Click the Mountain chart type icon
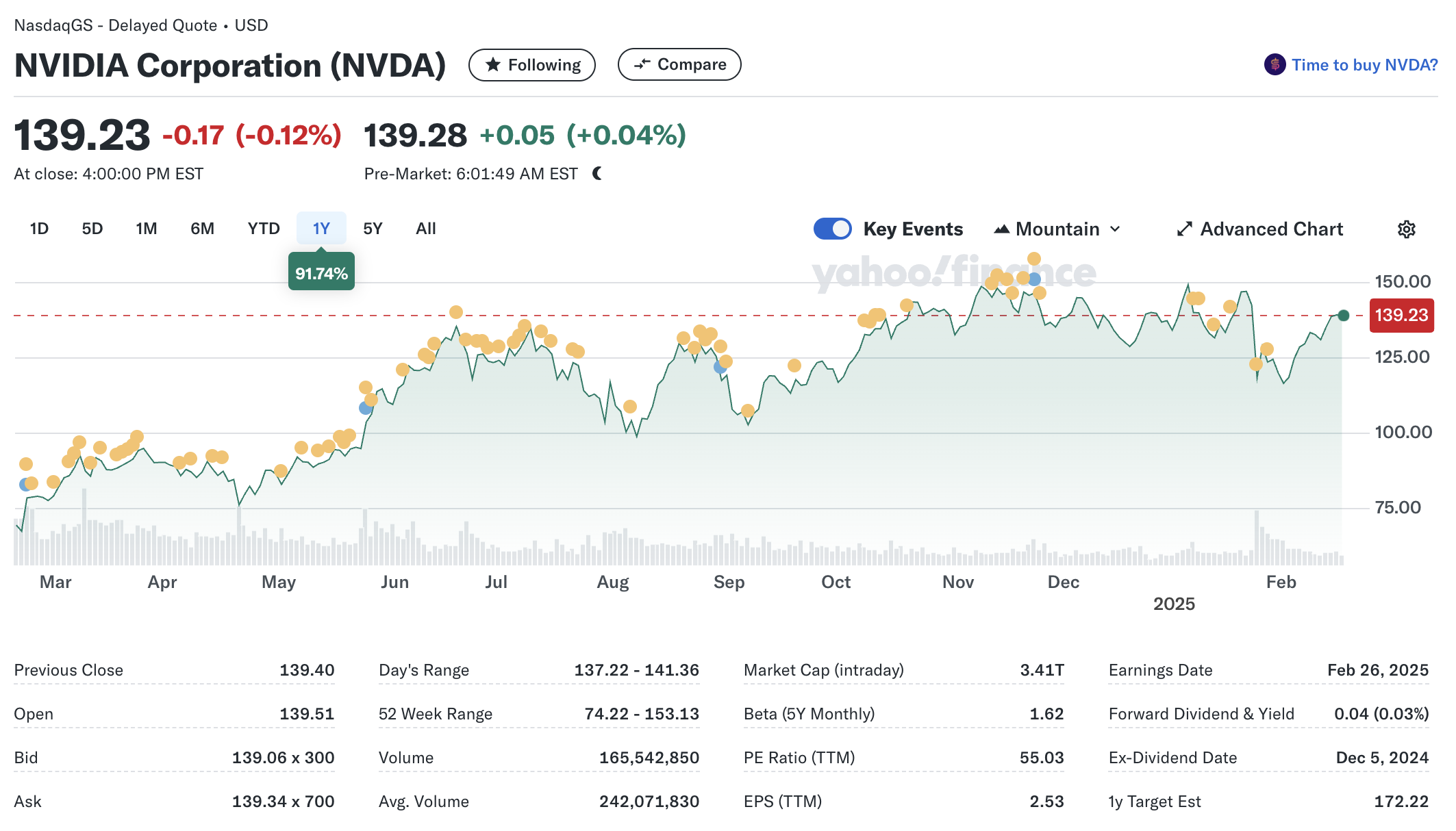 [x=1001, y=229]
